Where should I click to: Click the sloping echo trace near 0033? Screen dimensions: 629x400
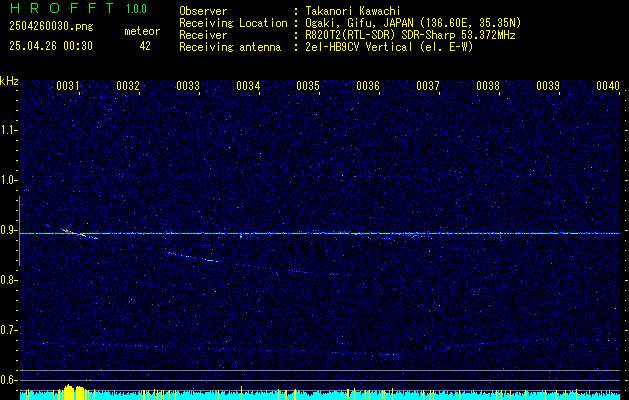coord(193,257)
